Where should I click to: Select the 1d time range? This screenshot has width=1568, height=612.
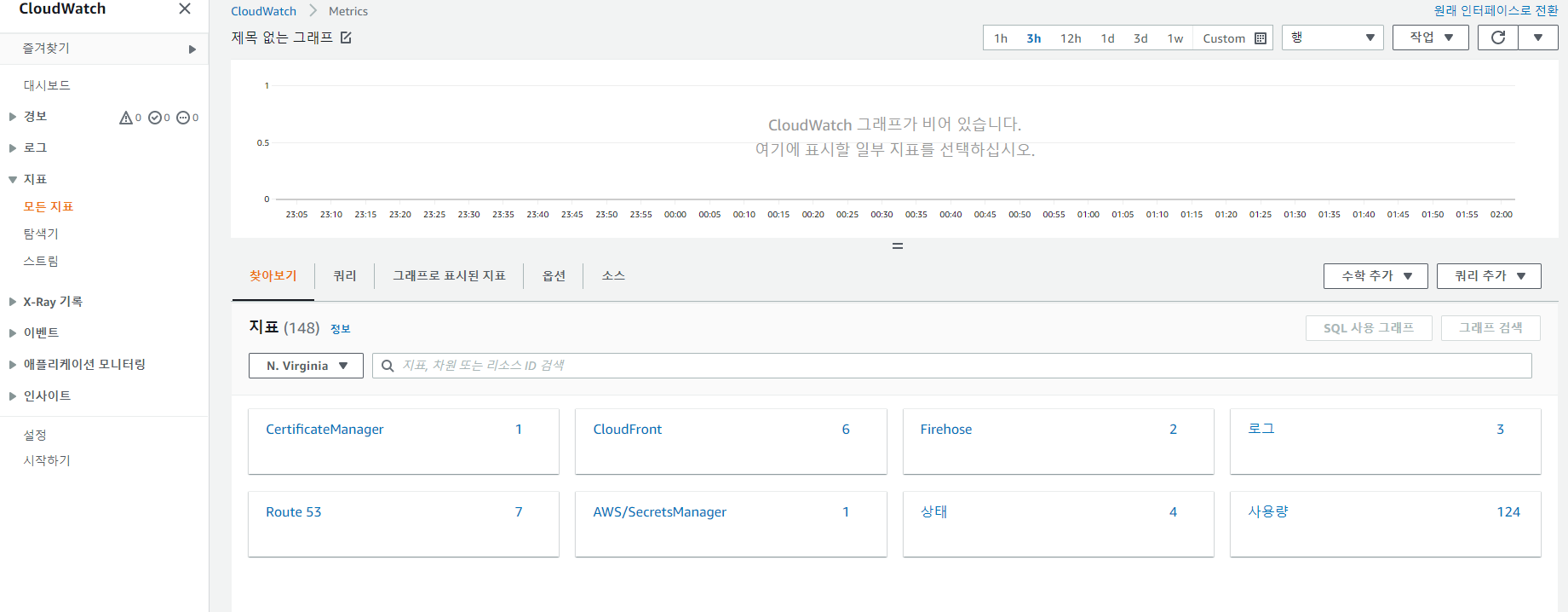(x=1107, y=38)
